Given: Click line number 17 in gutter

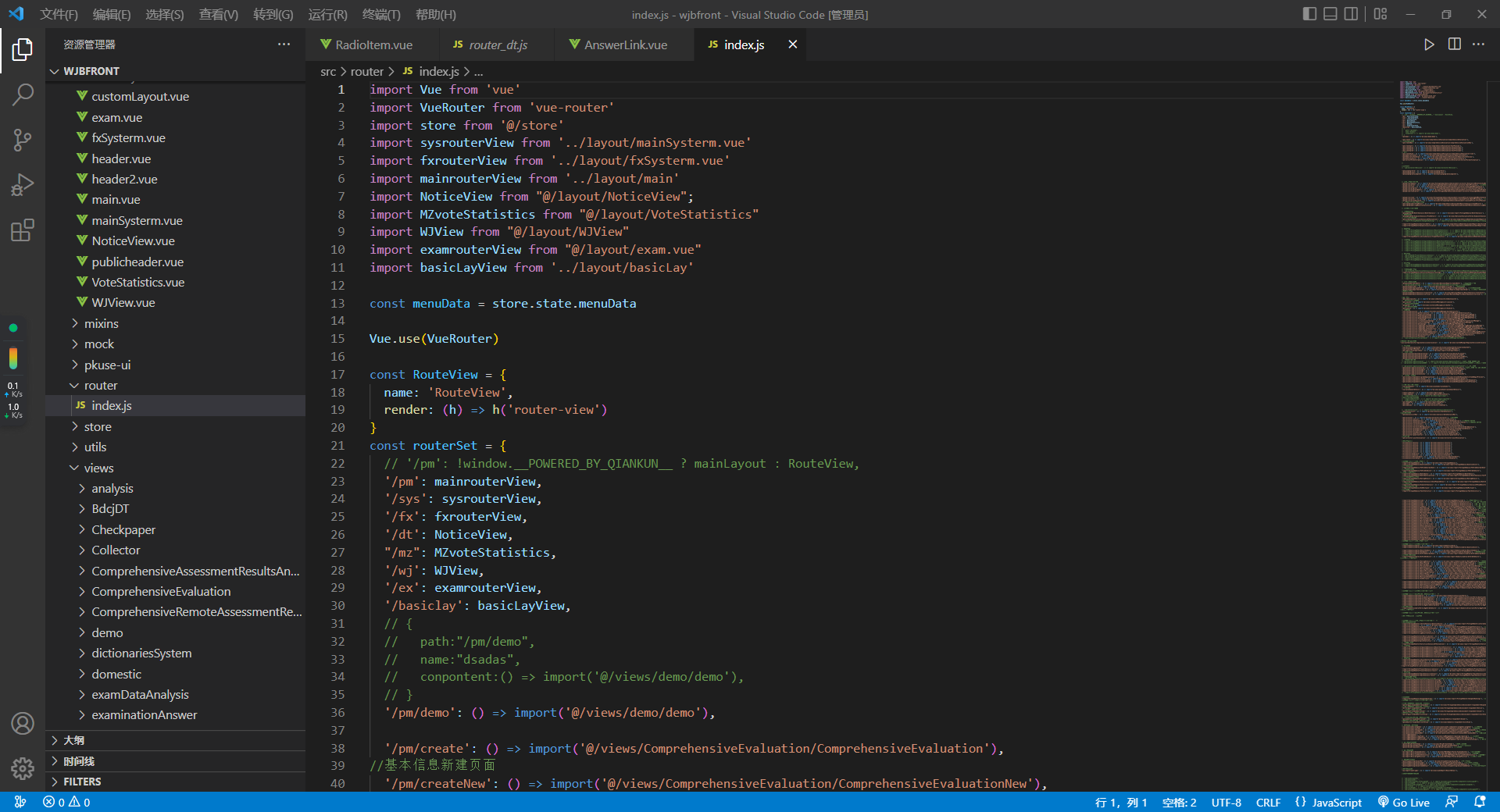Looking at the screenshot, I should coord(337,375).
